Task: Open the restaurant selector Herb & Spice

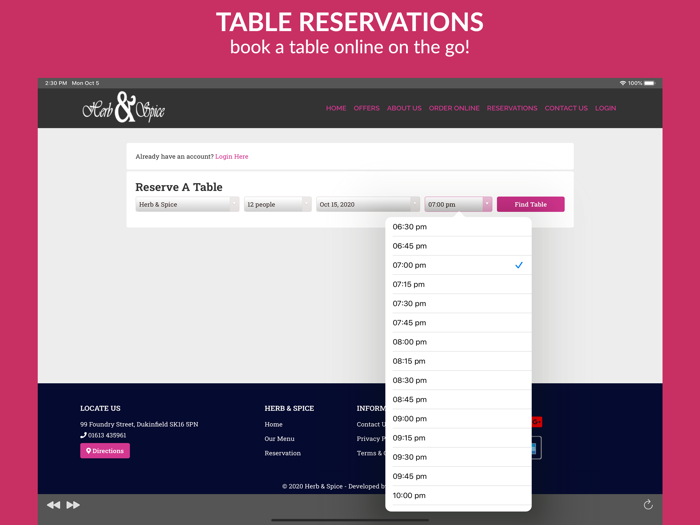Action: [187, 204]
